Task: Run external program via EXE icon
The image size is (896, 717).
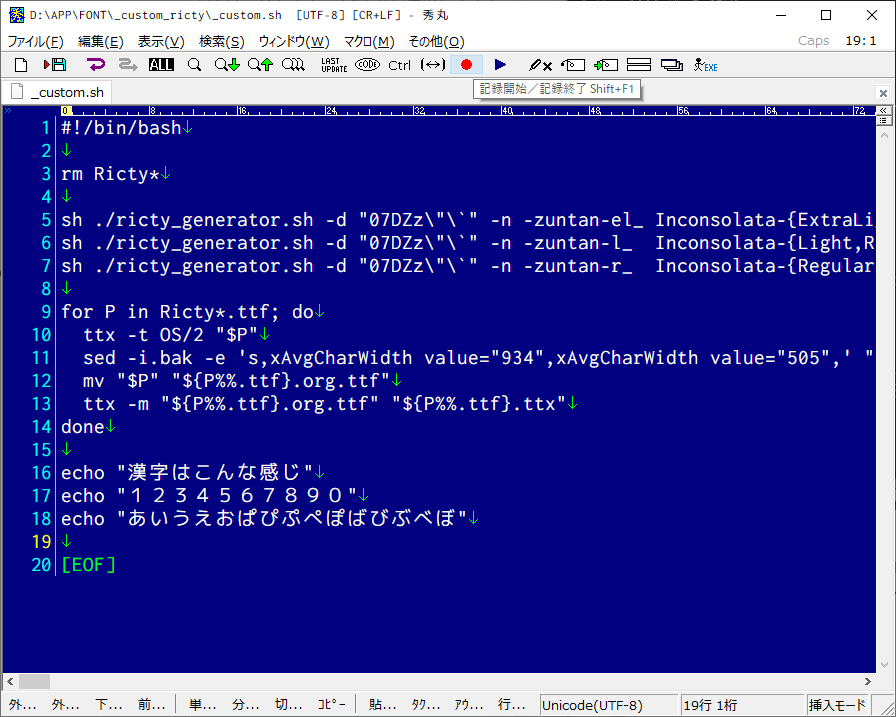Action: [706, 65]
